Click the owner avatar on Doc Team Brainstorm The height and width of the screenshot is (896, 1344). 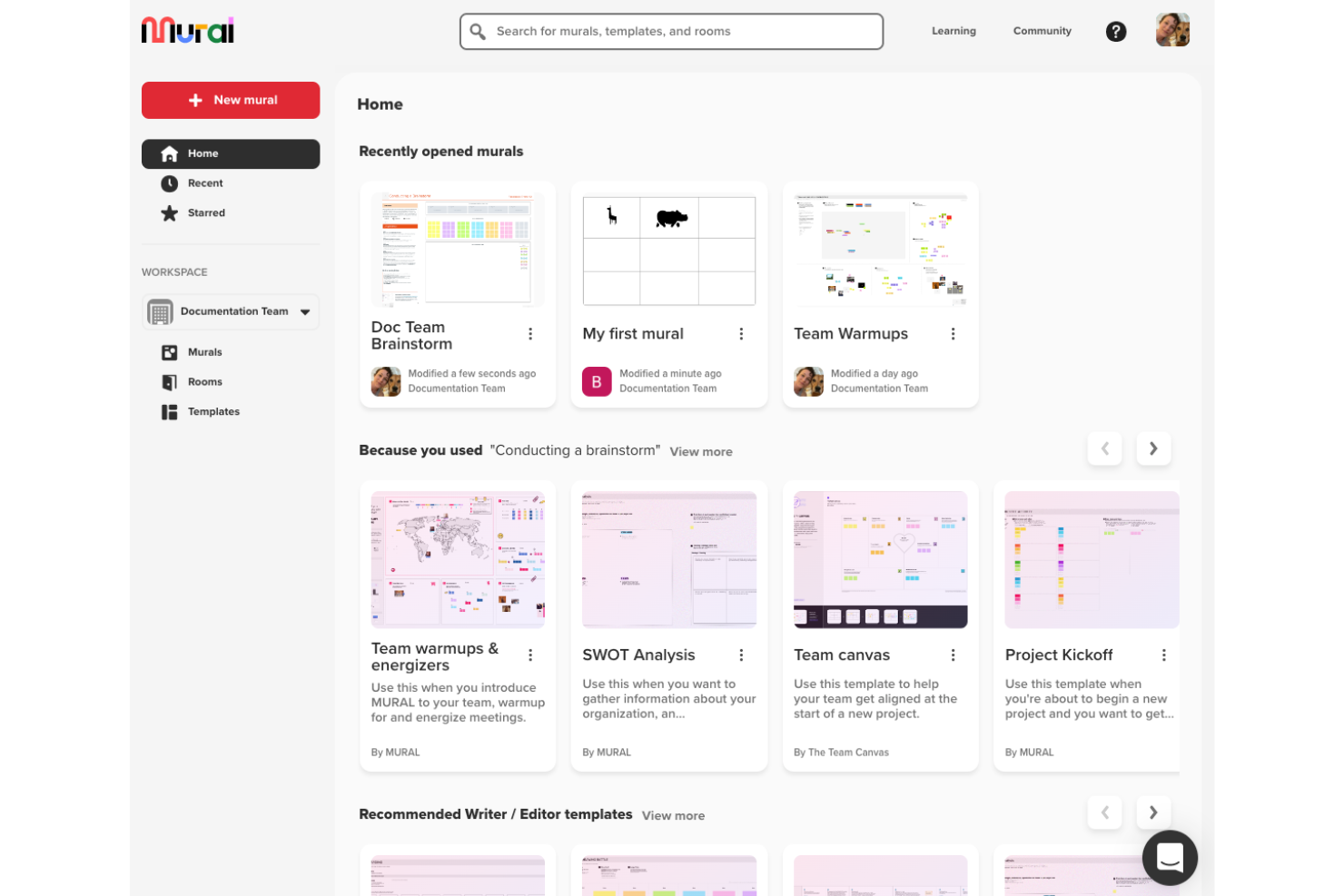coord(386,381)
